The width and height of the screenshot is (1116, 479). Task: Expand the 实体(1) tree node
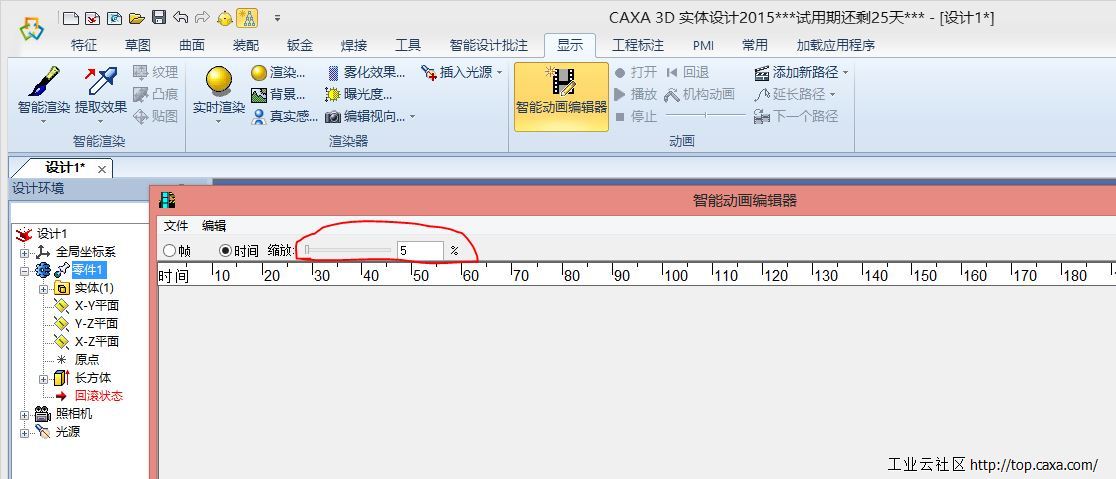(43, 289)
